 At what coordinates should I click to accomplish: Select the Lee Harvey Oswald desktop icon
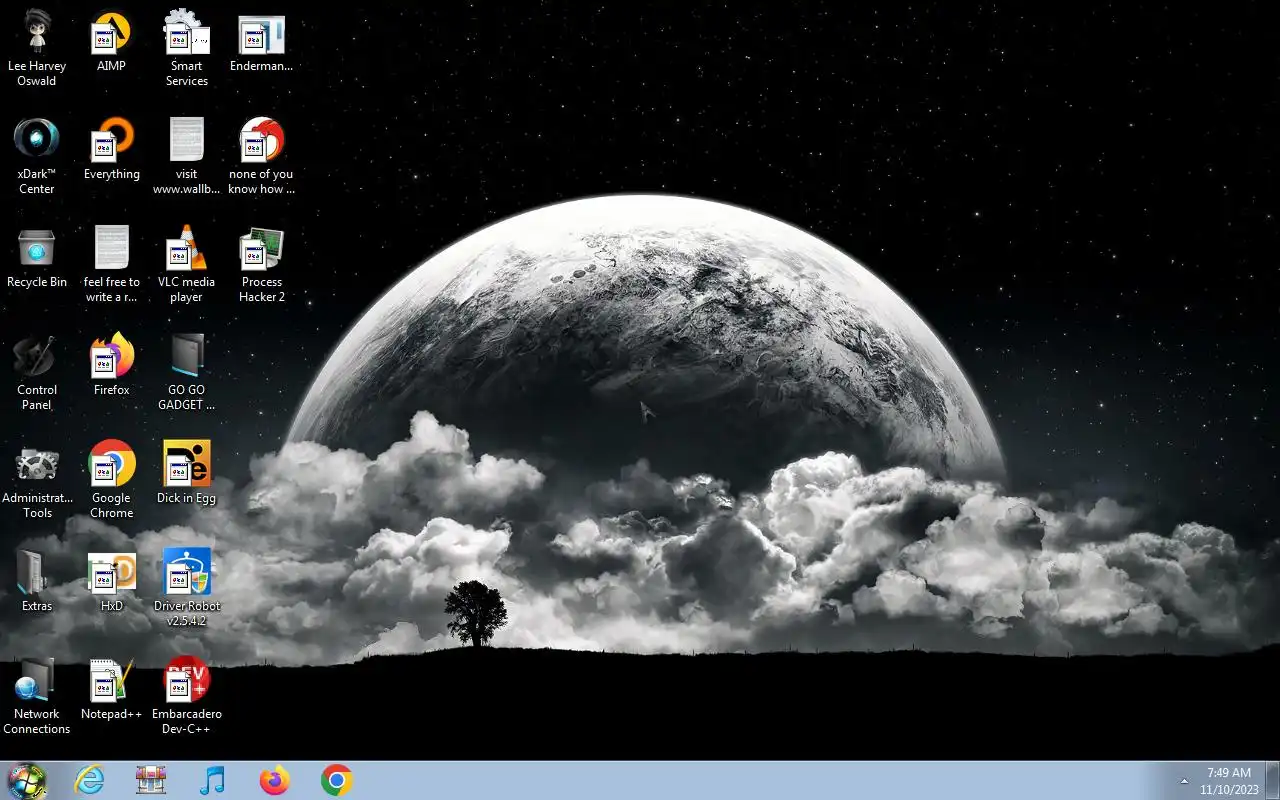coord(37,49)
